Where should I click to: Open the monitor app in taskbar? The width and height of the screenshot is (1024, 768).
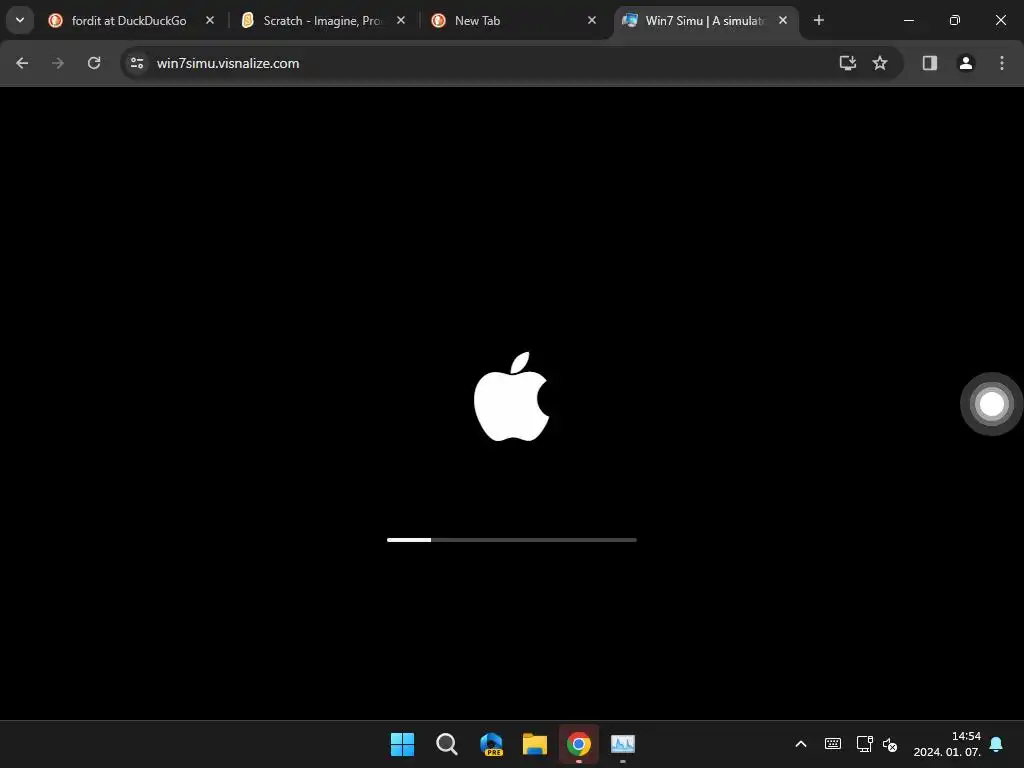(x=623, y=744)
